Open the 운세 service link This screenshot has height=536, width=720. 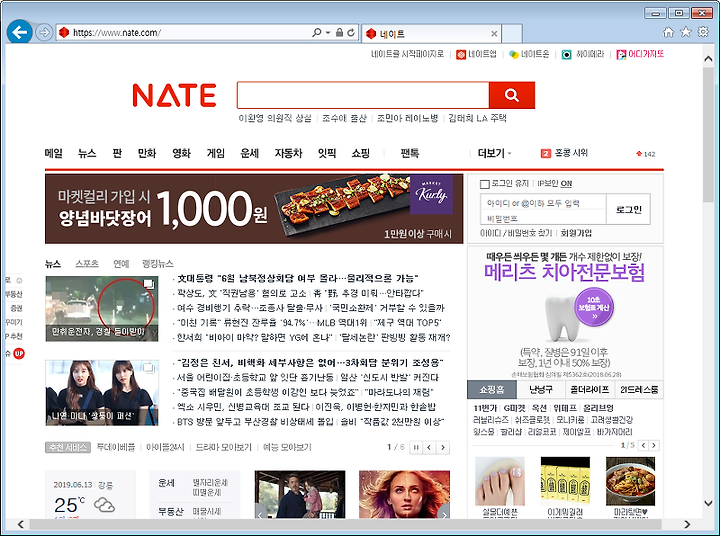(166, 483)
